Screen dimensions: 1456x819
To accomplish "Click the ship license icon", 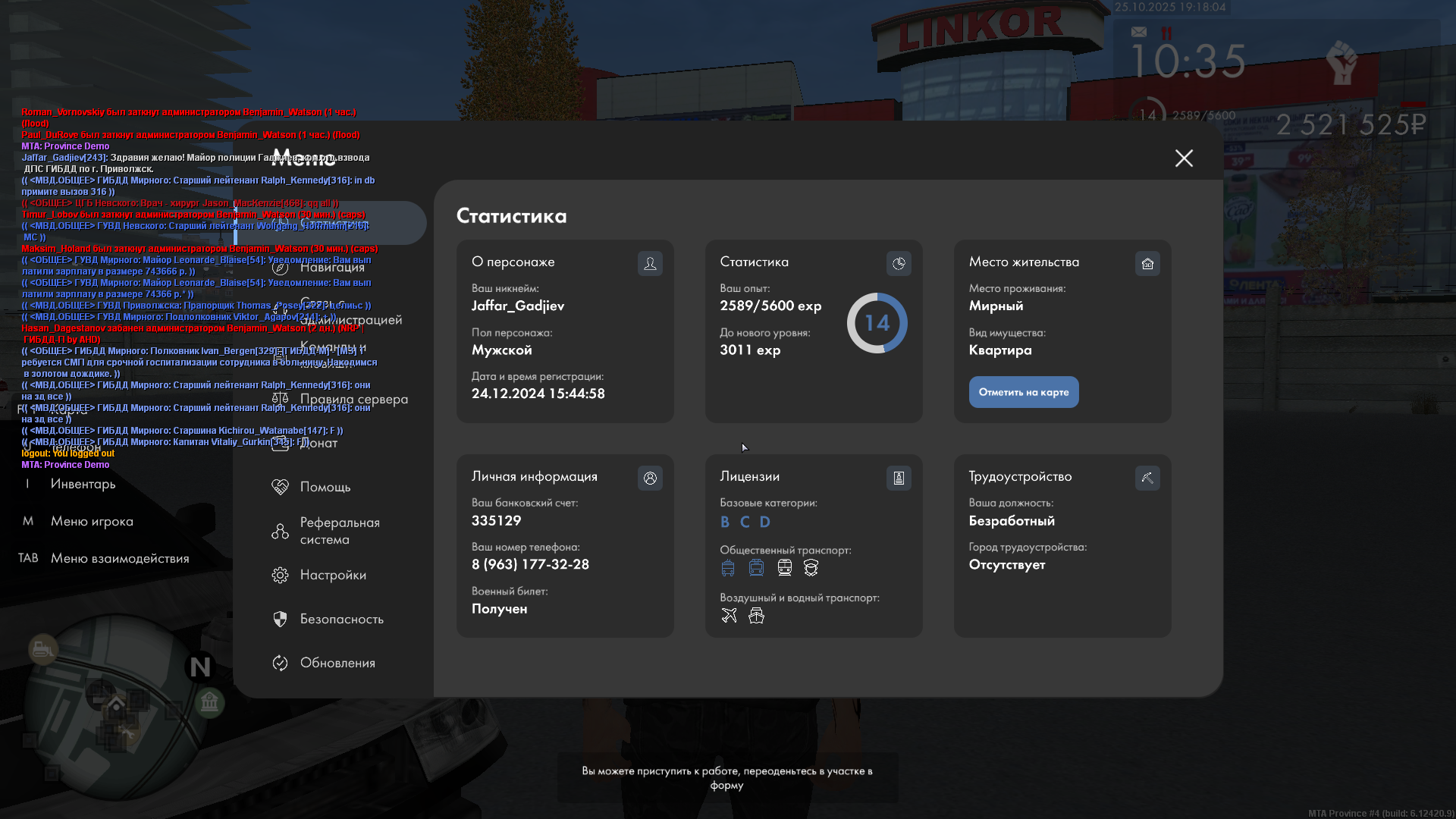I will 756,615.
